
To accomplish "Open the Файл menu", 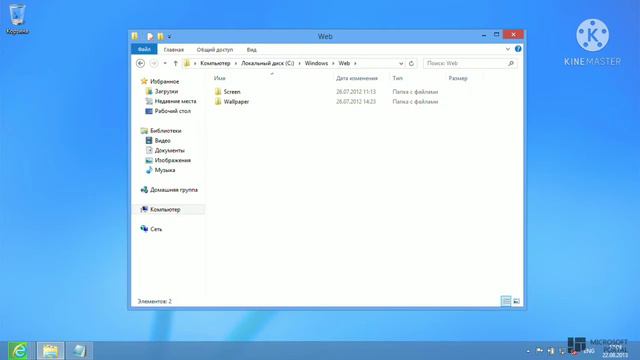I will coord(144,49).
